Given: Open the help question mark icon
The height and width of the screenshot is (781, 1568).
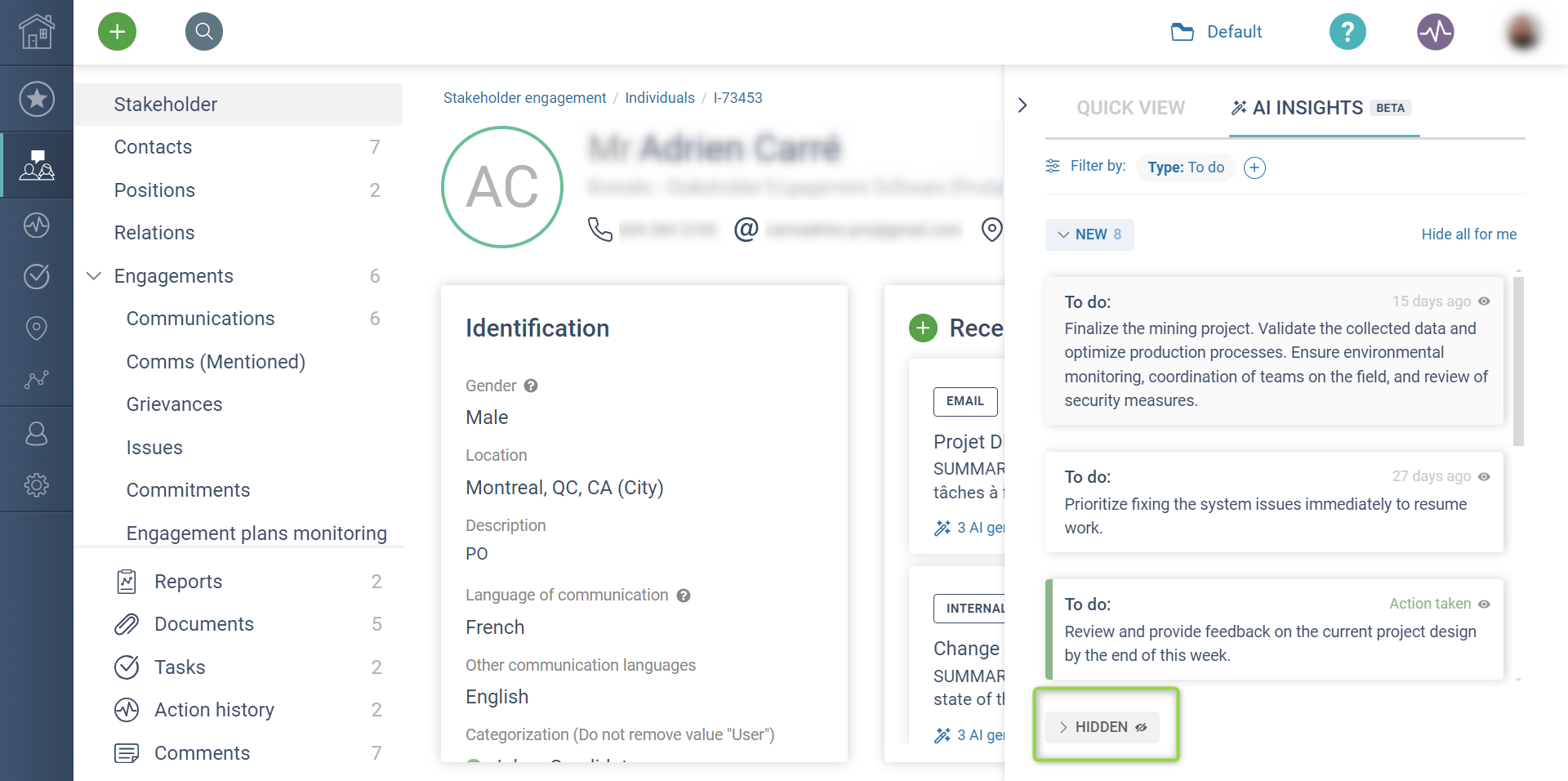Looking at the screenshot, I should point(1347,32).
